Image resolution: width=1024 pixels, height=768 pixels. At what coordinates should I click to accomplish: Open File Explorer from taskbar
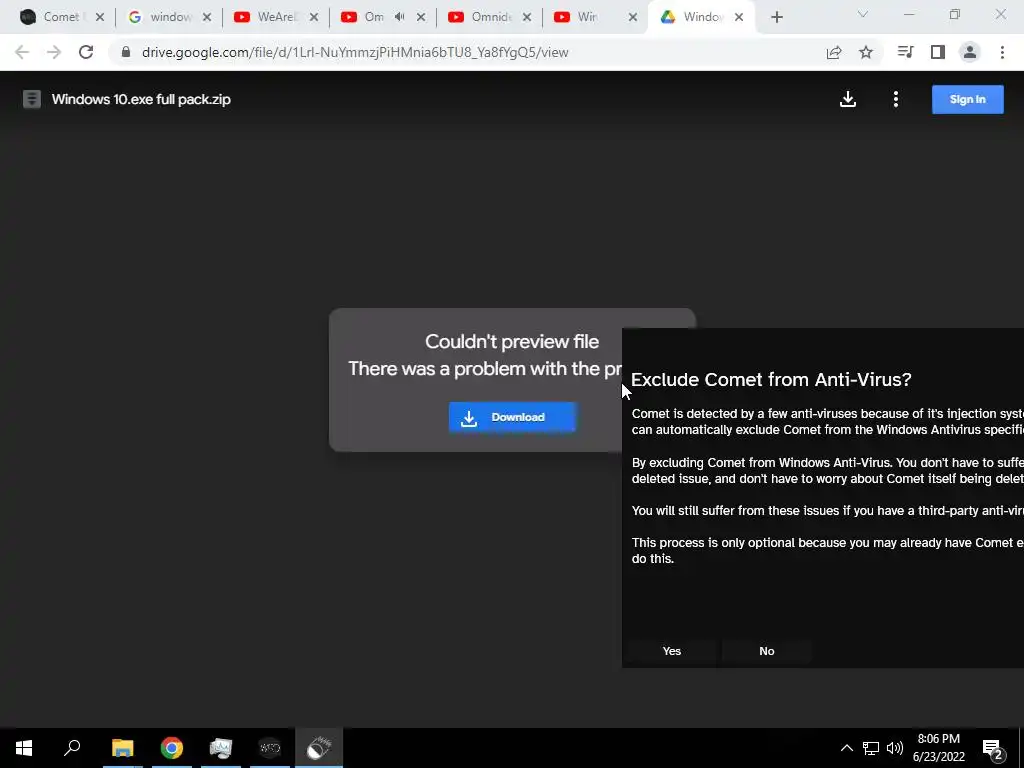pyautogui.click(x=122, y=748)
